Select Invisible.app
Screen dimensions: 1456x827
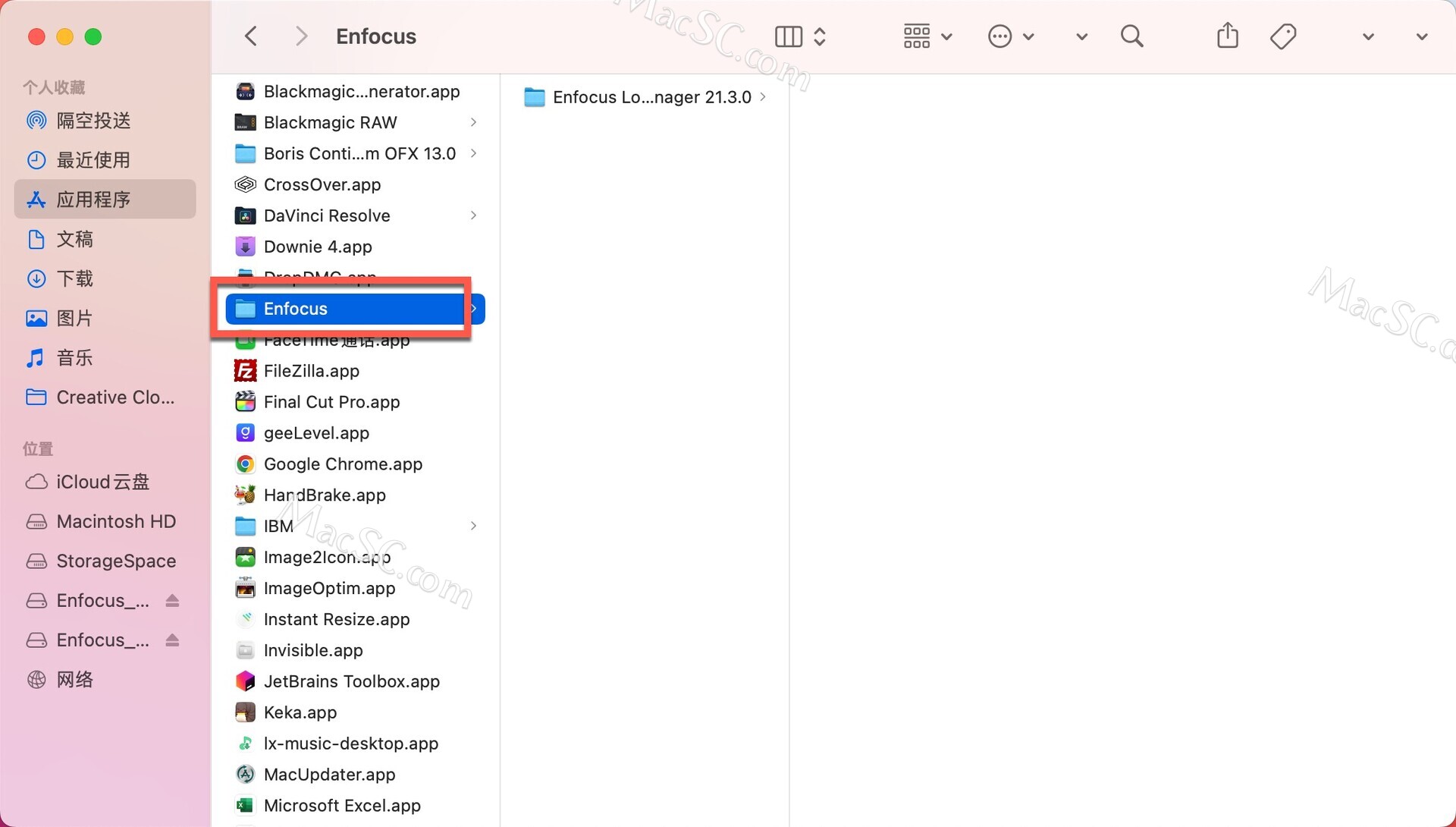pyautogui.click(x=355, y=651)
